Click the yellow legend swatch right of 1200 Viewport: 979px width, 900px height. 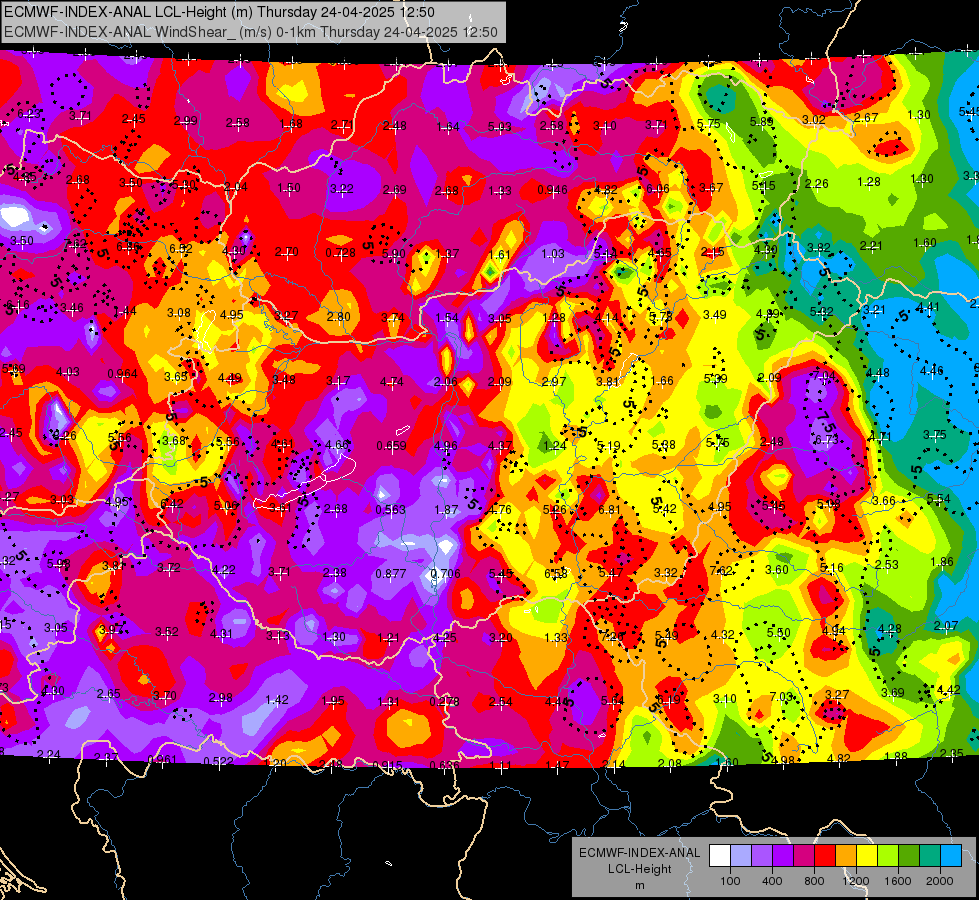(x=867, y=856)
